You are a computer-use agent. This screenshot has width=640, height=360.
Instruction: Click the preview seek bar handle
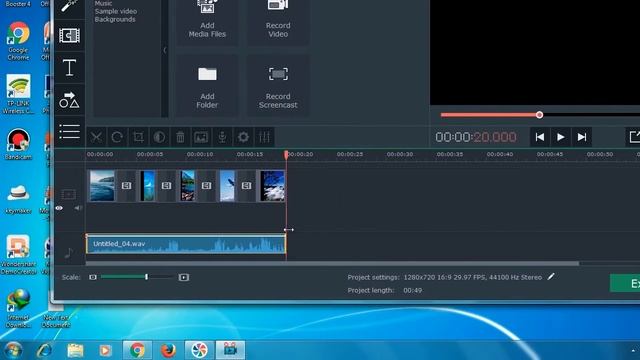tap(539, 115)
